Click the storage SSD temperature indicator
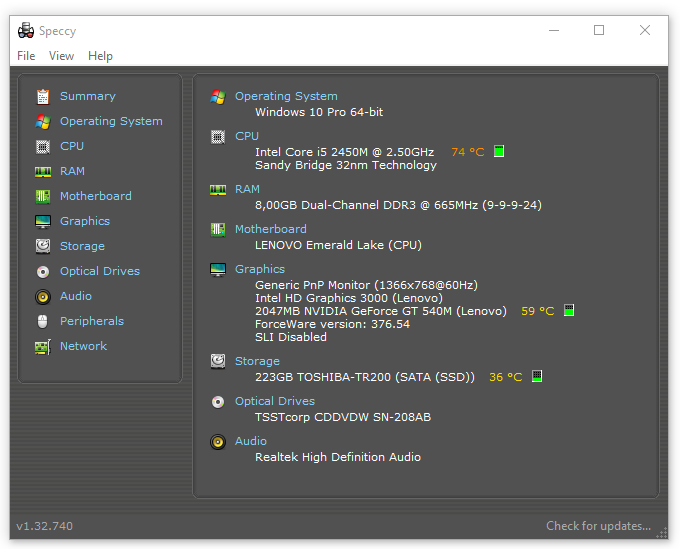Image resolution: width=680 pixels, height=549 pixels. click(x=537, y=377)
